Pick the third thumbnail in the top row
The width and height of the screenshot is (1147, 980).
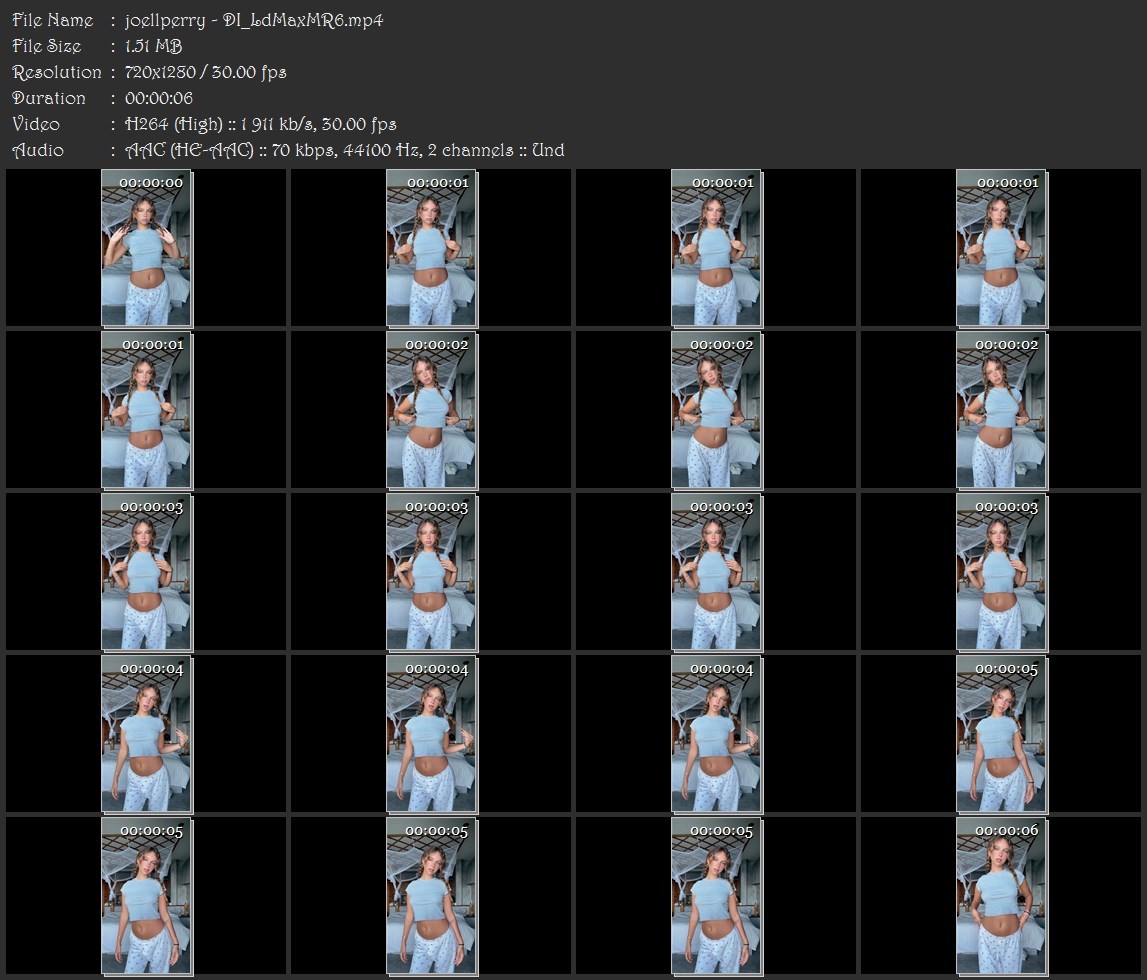(717, 248)
